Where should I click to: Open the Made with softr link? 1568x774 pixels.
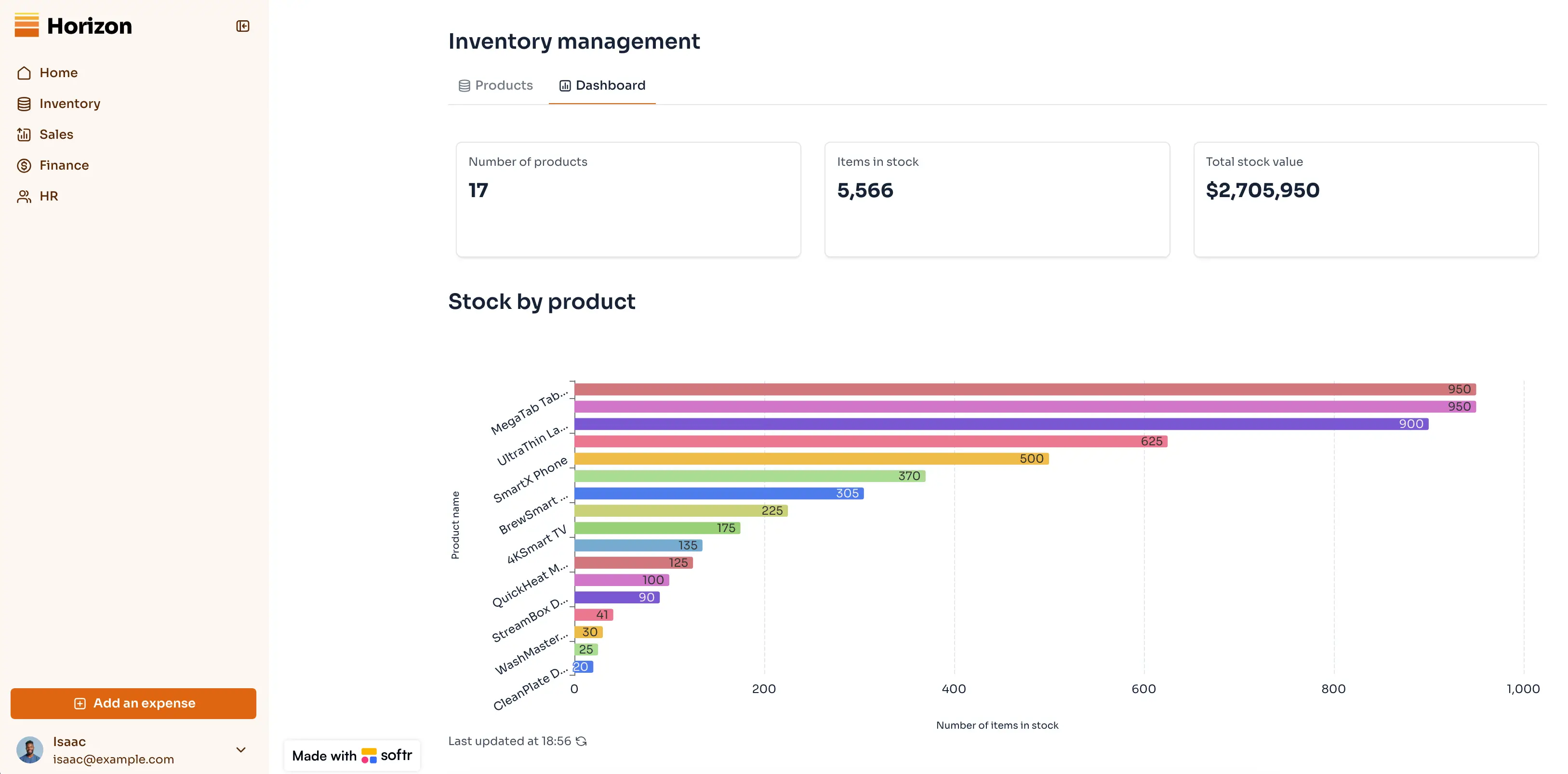click(352, 755)
